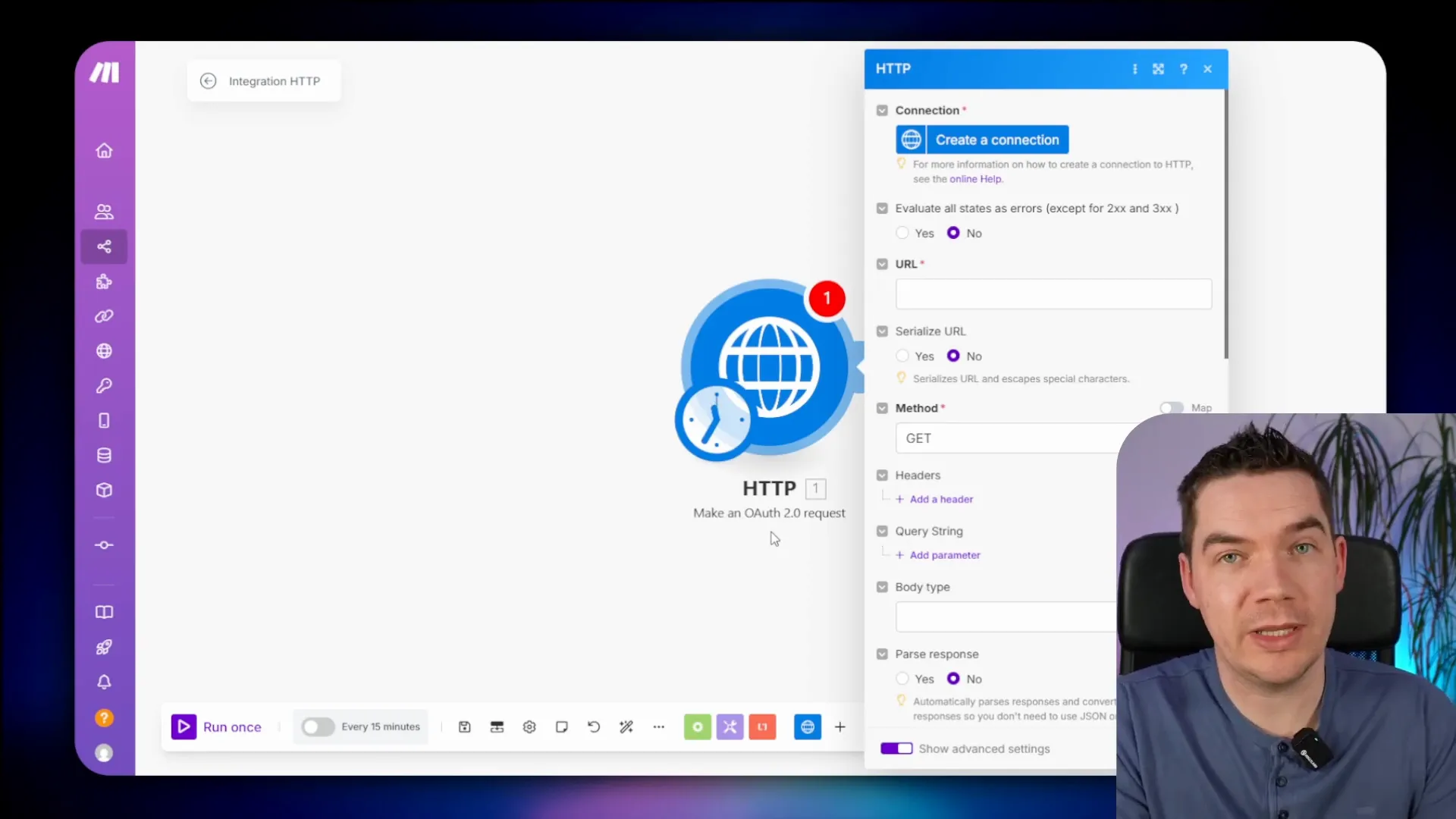
Task: Toggle the Query String field checkbox
Action: 882,532
